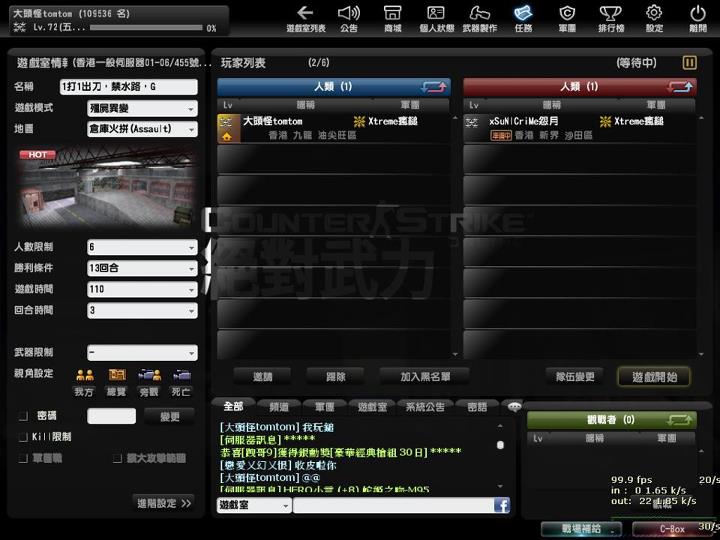Click the spectator 觀戰者 swap arrows icon
720x540 pixels.
click(x=679, y=420)
